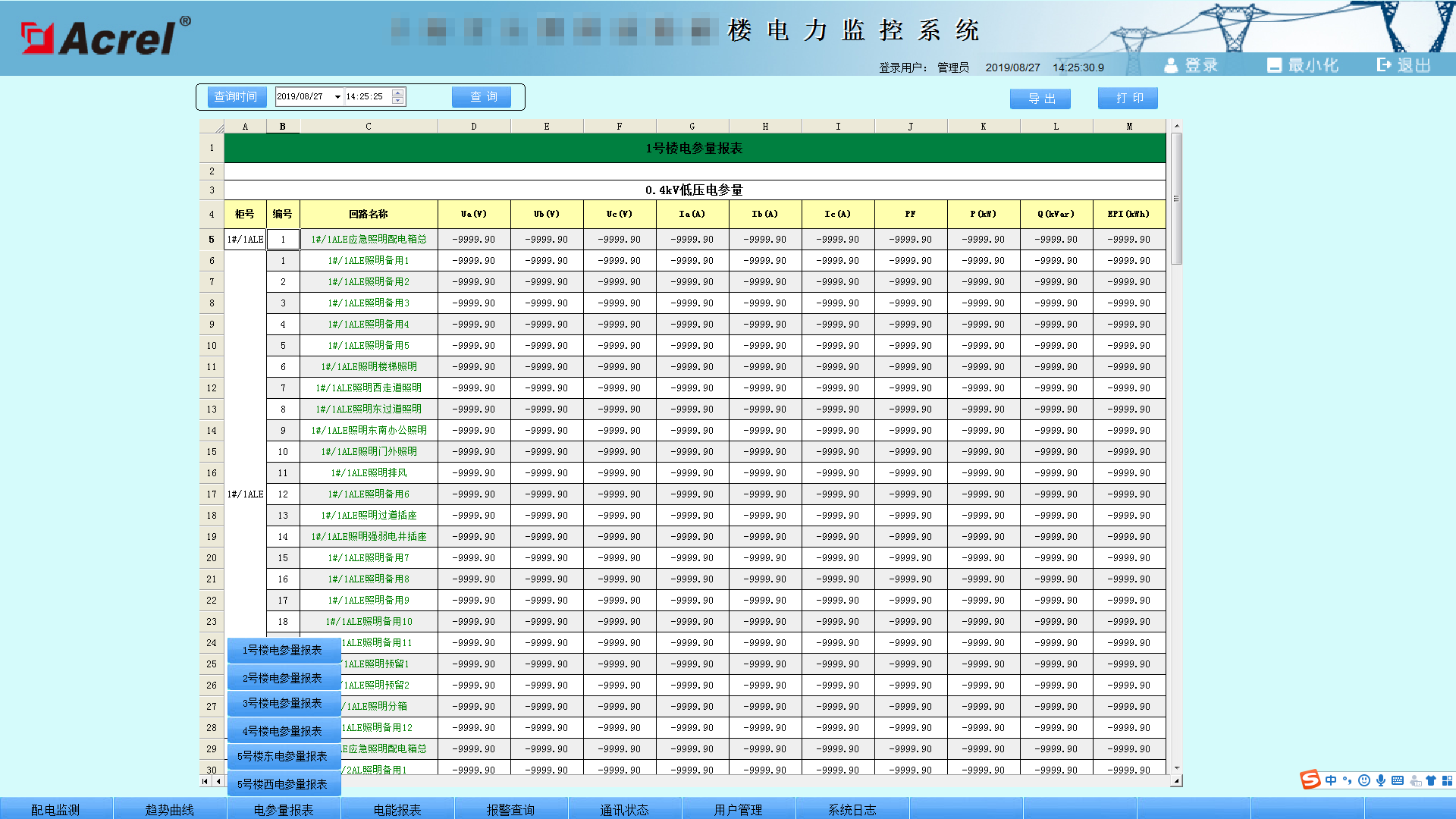1456x819 pixels.
Task: Click the 查询时间 label button
Action: (x=237, y=97)
